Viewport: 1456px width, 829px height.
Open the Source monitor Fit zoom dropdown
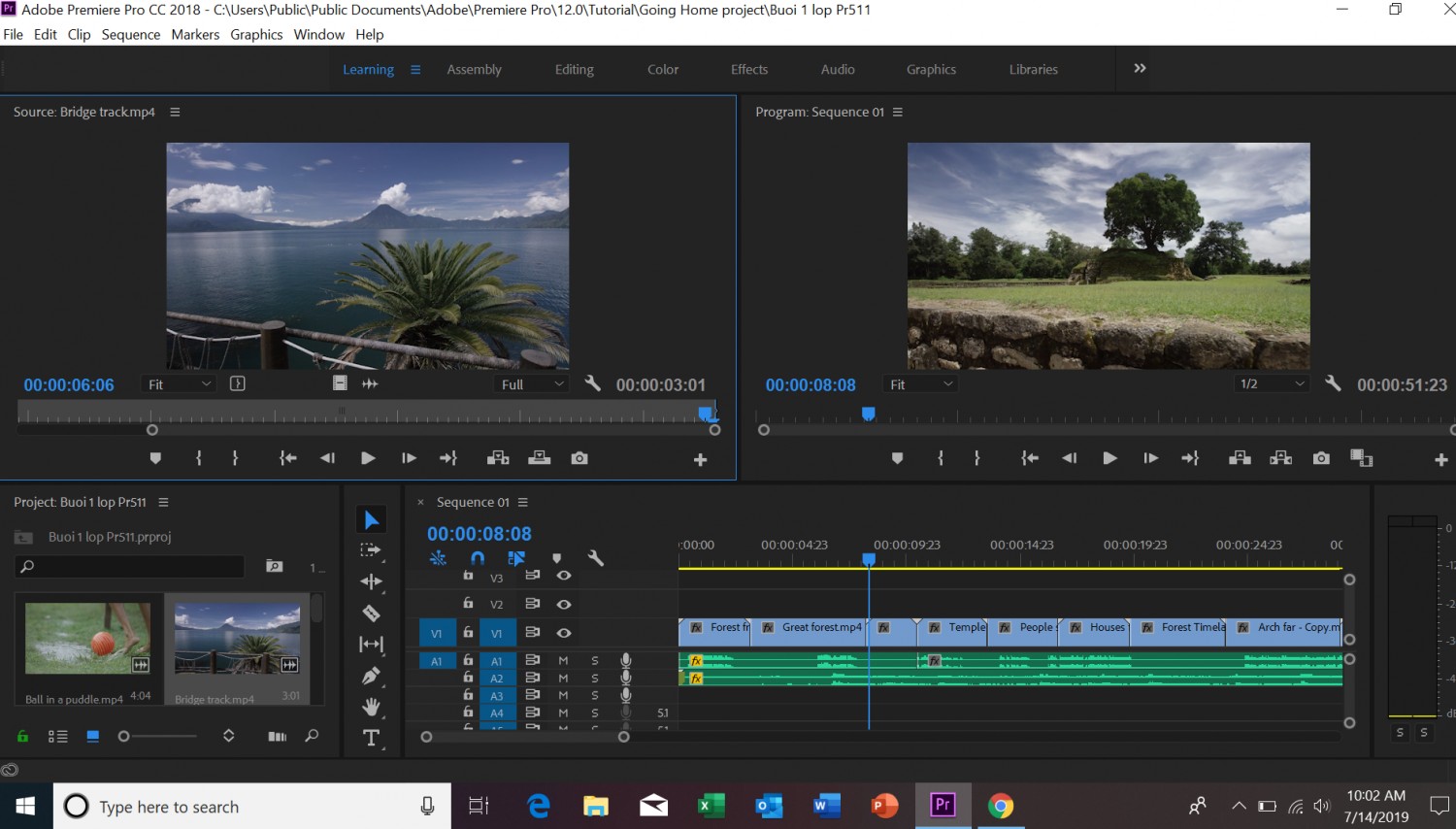coord(179,384)
